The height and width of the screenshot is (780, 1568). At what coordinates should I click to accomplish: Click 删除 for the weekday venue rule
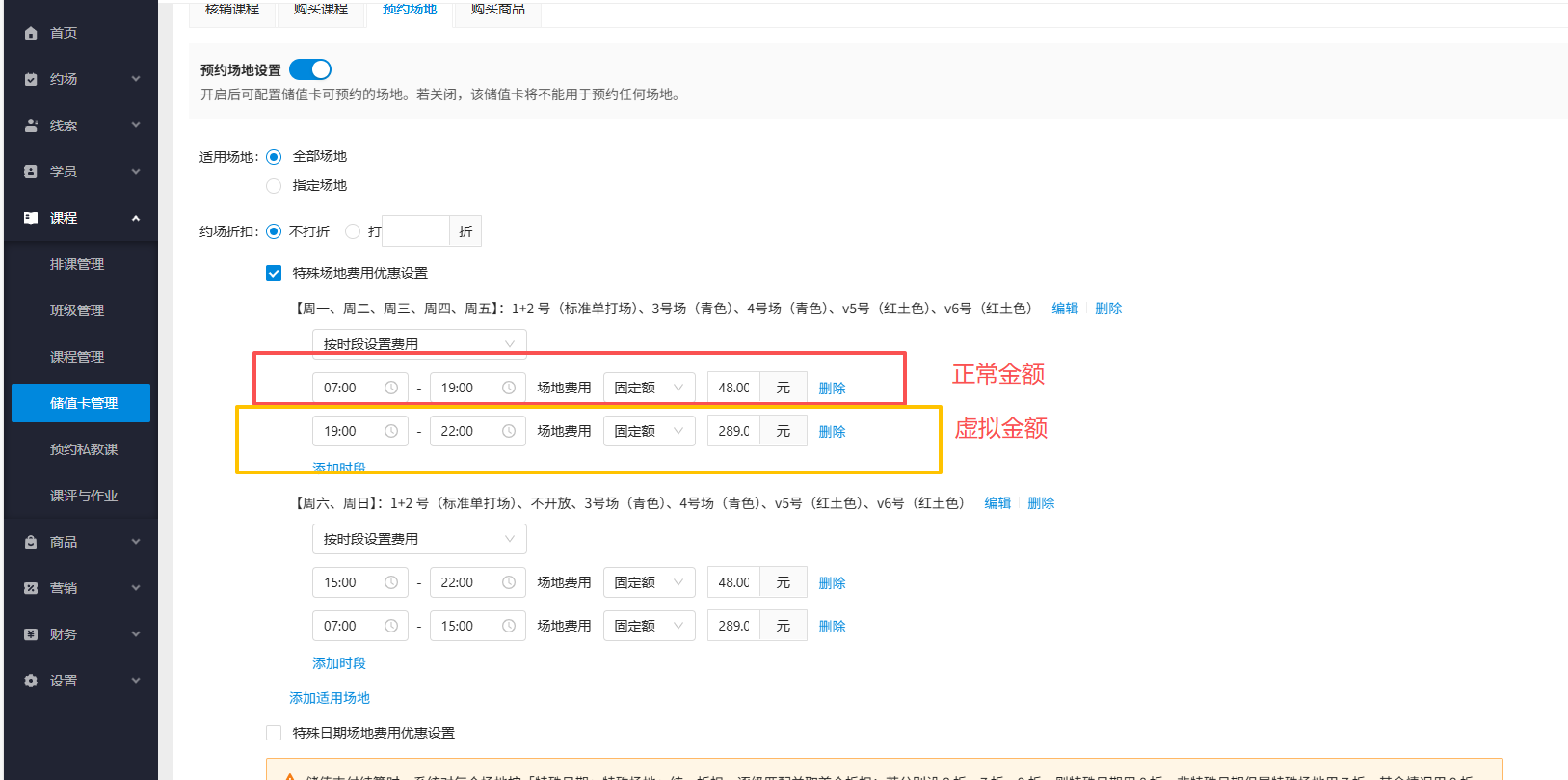pyautogui.click(x=1108, y=309)
